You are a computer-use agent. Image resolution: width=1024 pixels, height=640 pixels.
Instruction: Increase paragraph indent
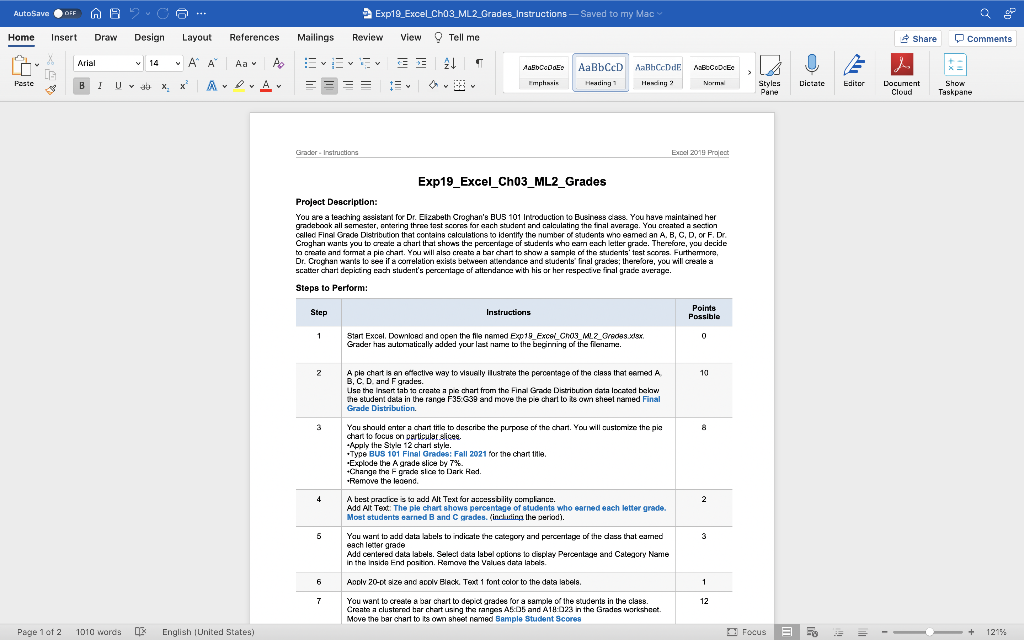point(421,63)
